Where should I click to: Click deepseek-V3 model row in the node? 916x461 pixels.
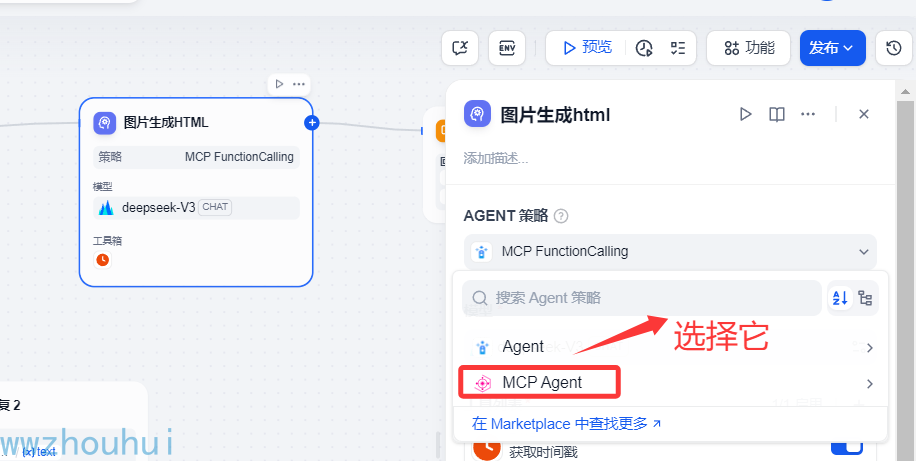click(x=196, y=207)
